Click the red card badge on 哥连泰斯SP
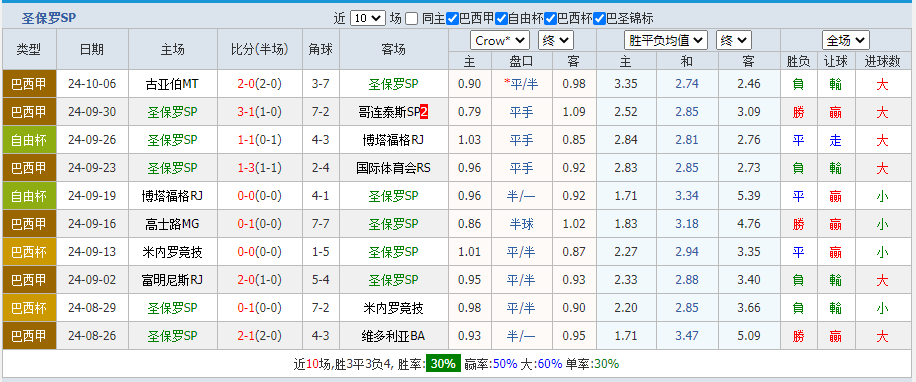The height and width of the screenshot is (382, 916). pos(424,112)
